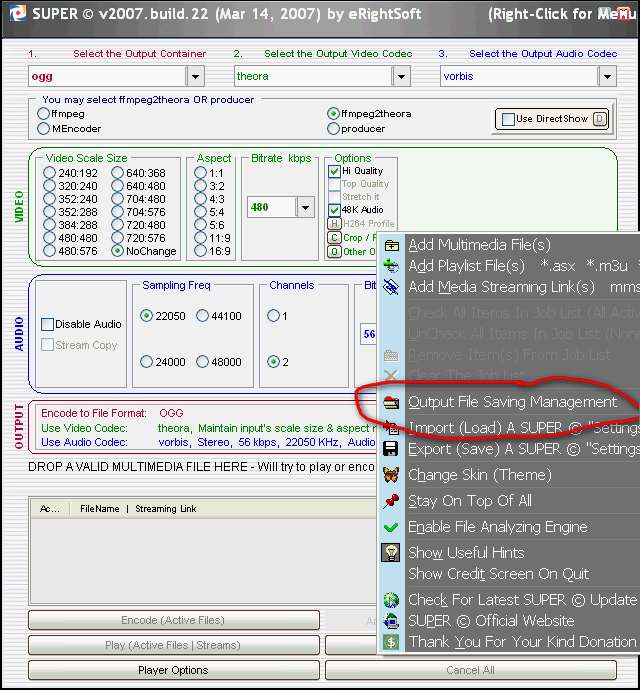Expand the video Bitrate kbps dropdown

pyautogui.click(x=305, y=207)
